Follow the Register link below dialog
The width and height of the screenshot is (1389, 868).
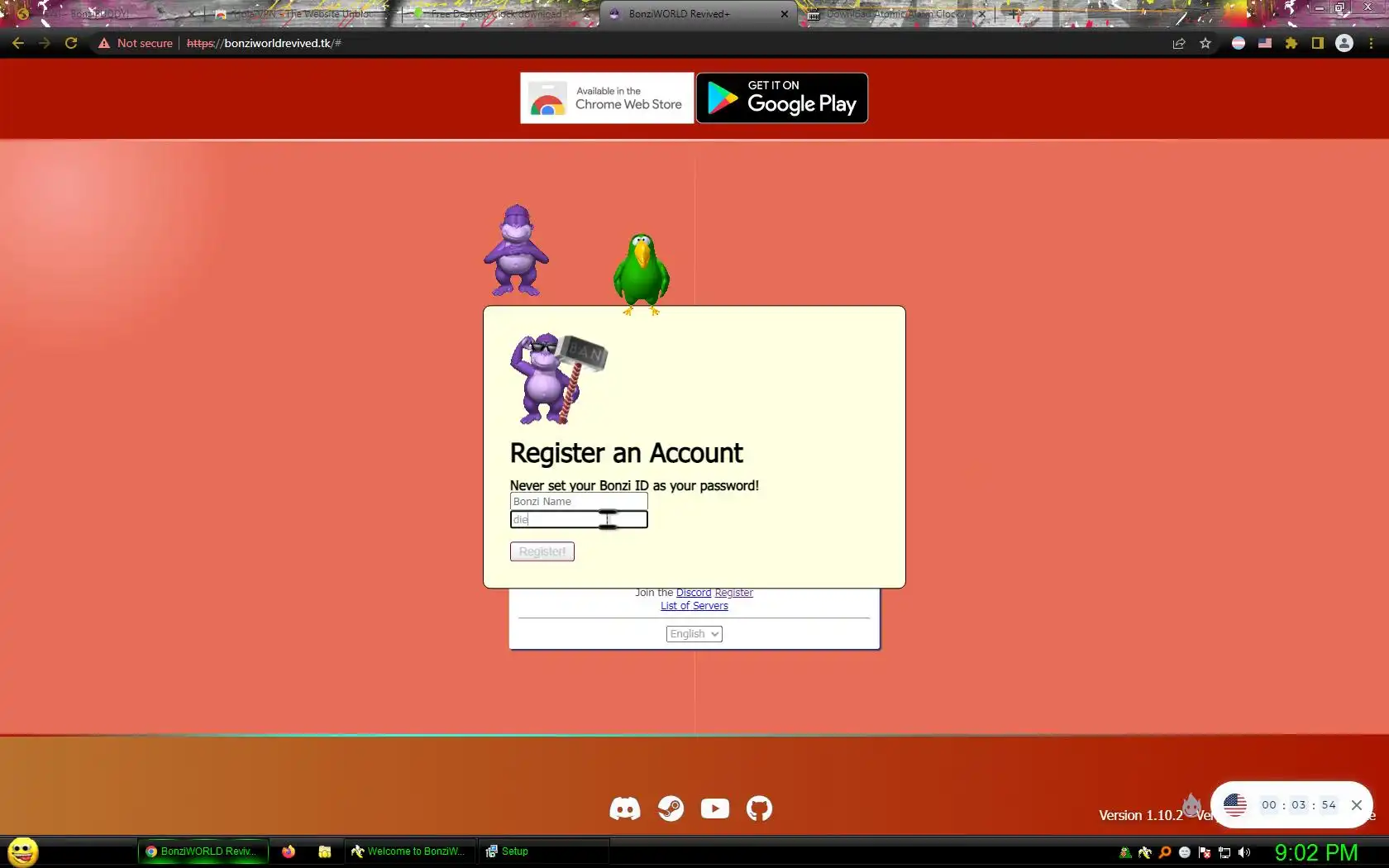pyautogui.click(x=734, y=593)
